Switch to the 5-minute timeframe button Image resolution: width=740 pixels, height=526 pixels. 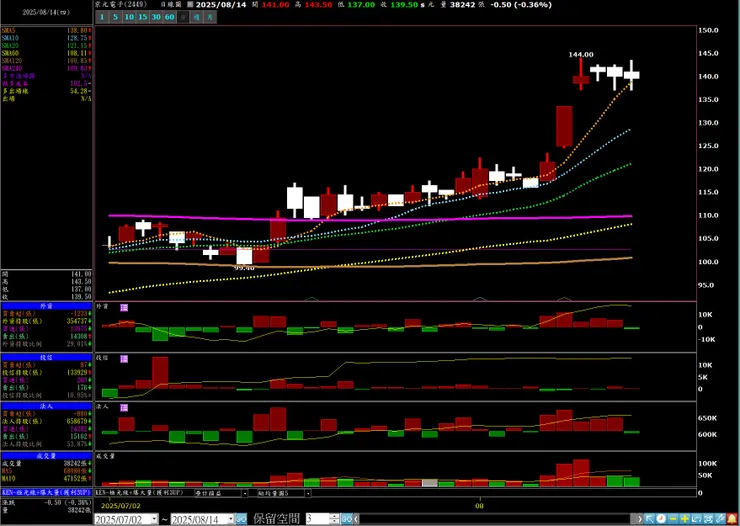(116, 17)
